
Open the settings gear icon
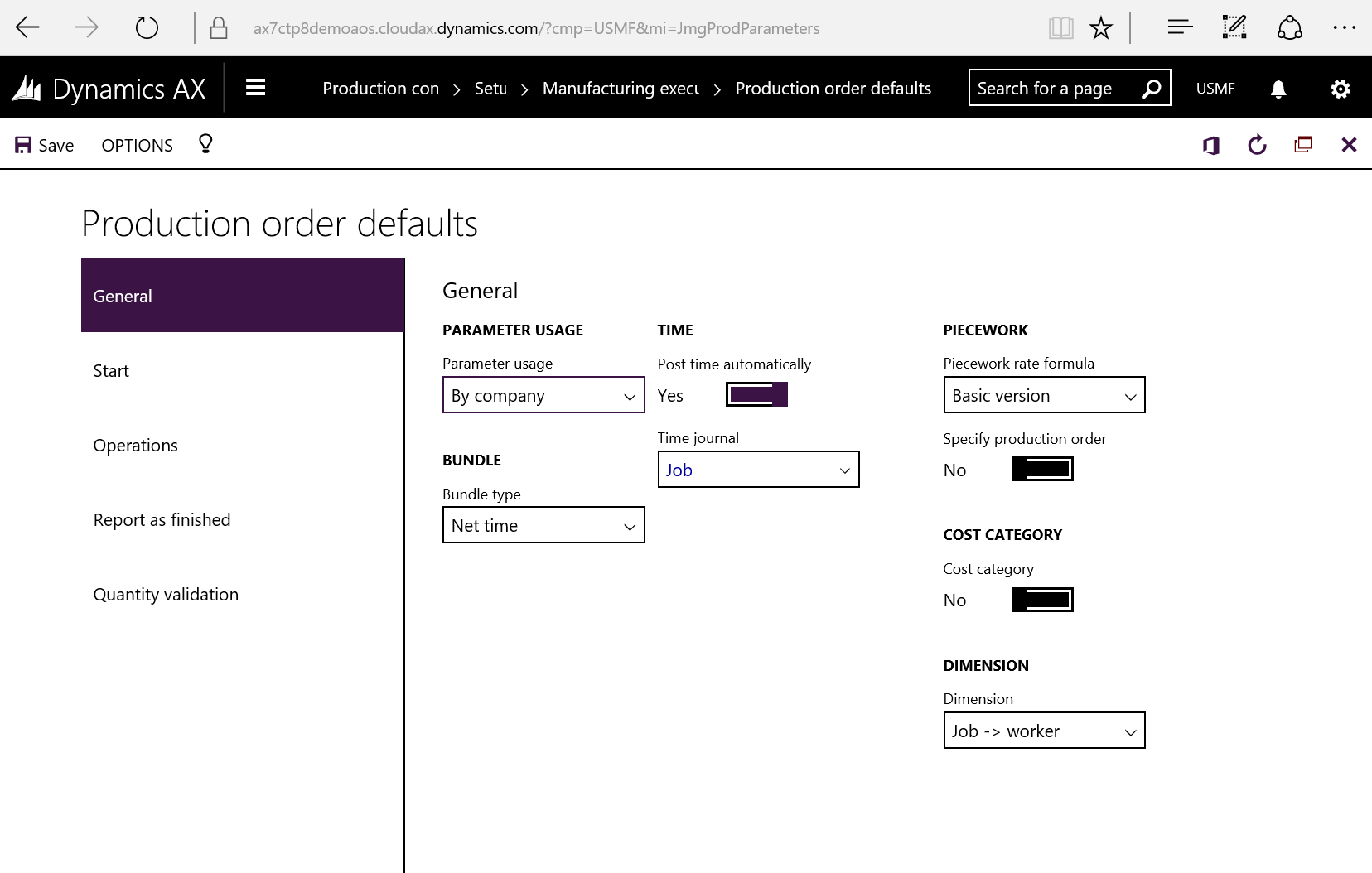tap(1340, 89)
